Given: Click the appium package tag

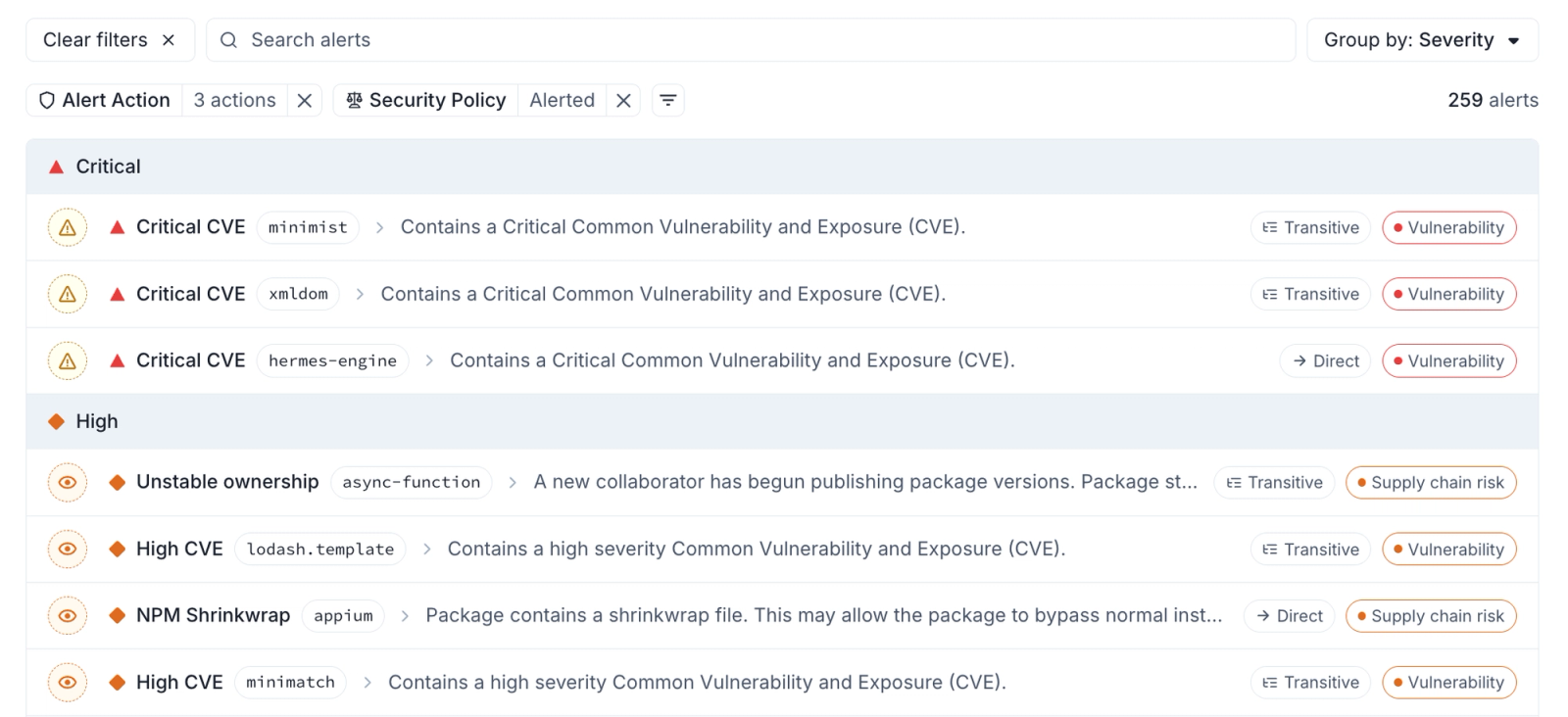Looking at the screenshot, I should pyautogui.click(x=343, y=615).
